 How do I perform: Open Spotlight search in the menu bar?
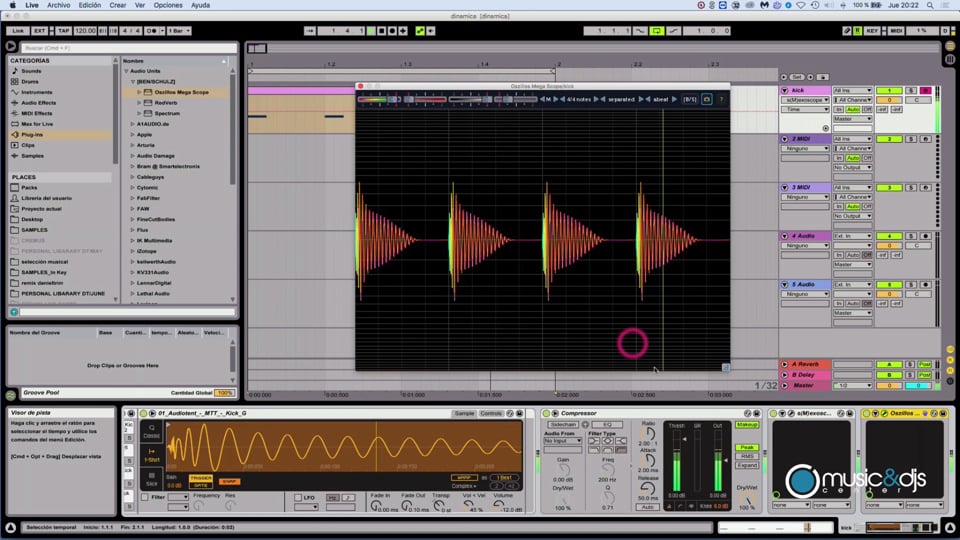coord(930,5)
